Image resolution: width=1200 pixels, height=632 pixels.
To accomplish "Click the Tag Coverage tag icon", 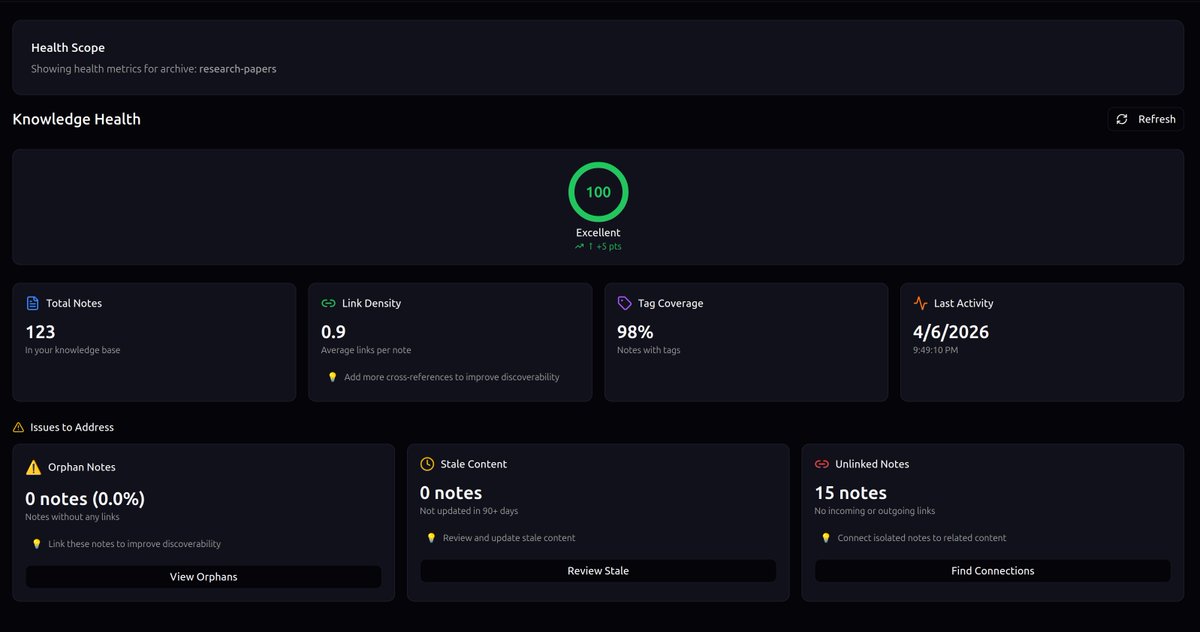I will click(624, 303).
